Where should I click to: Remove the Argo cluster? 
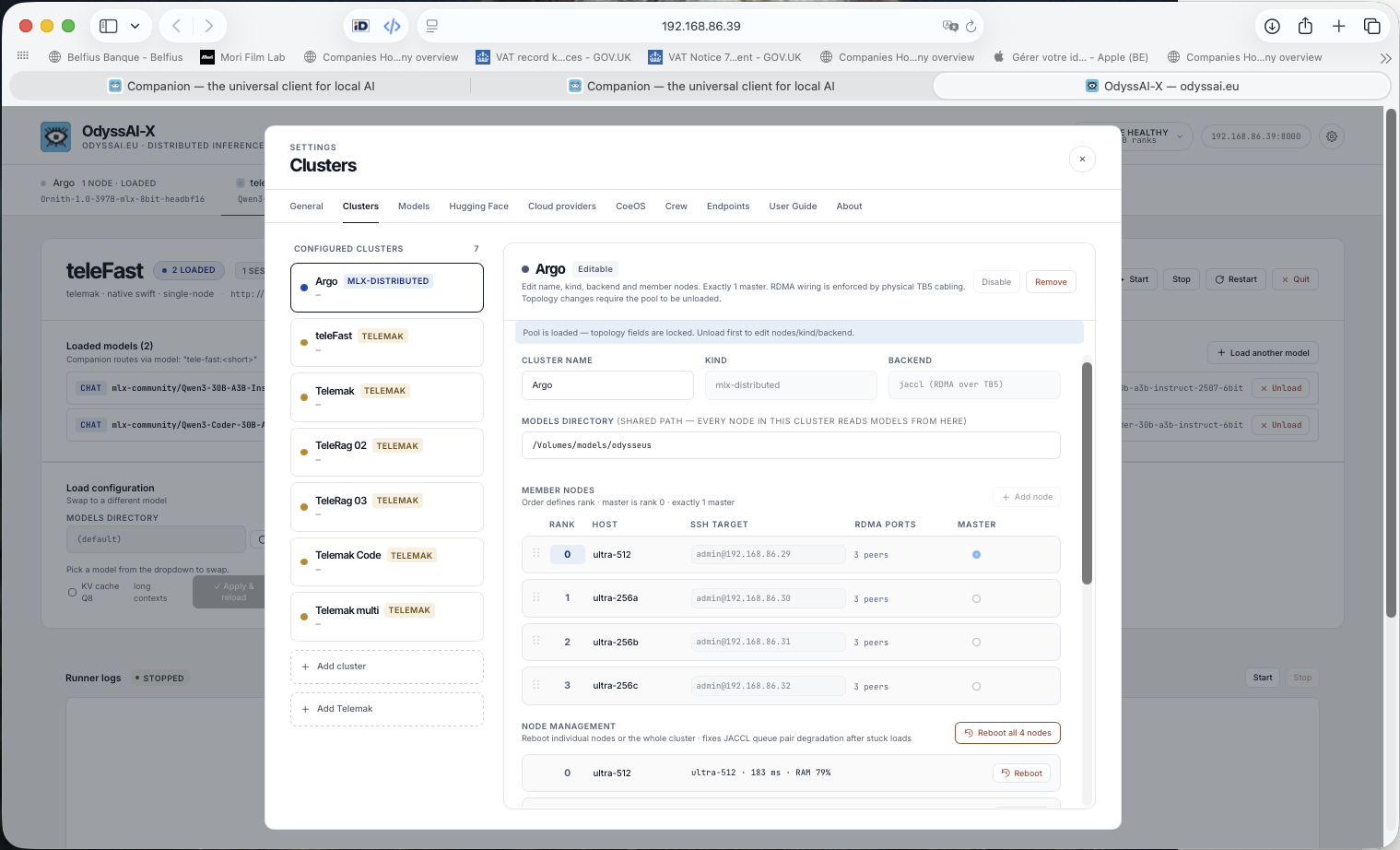[1051, 282]
